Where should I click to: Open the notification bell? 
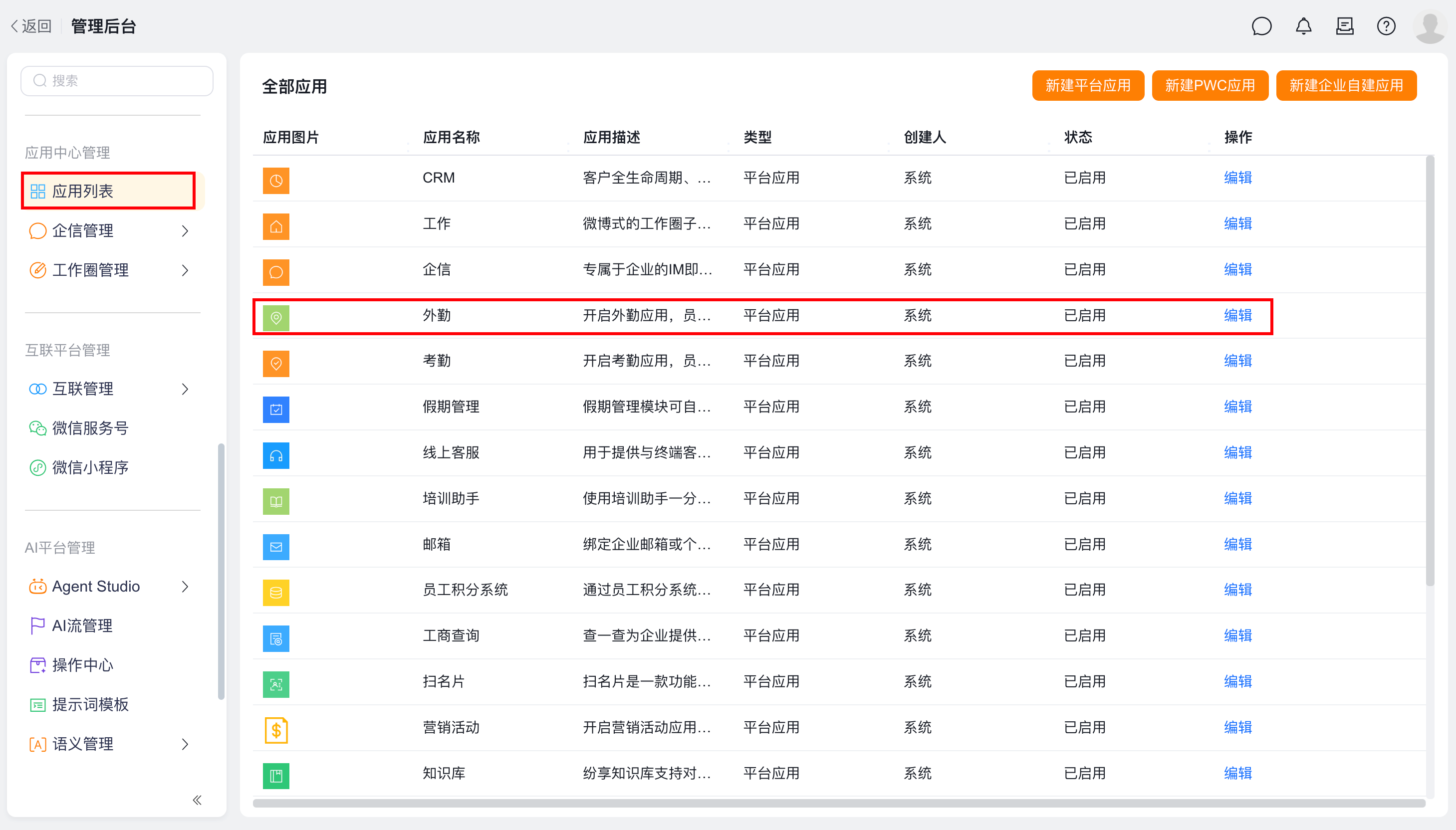[x=1303, y=26]
